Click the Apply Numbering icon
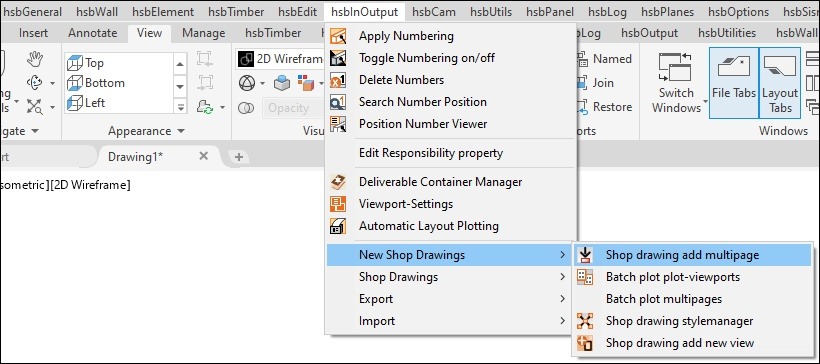The width and height of the screenshot is (820, 364). 338,36
